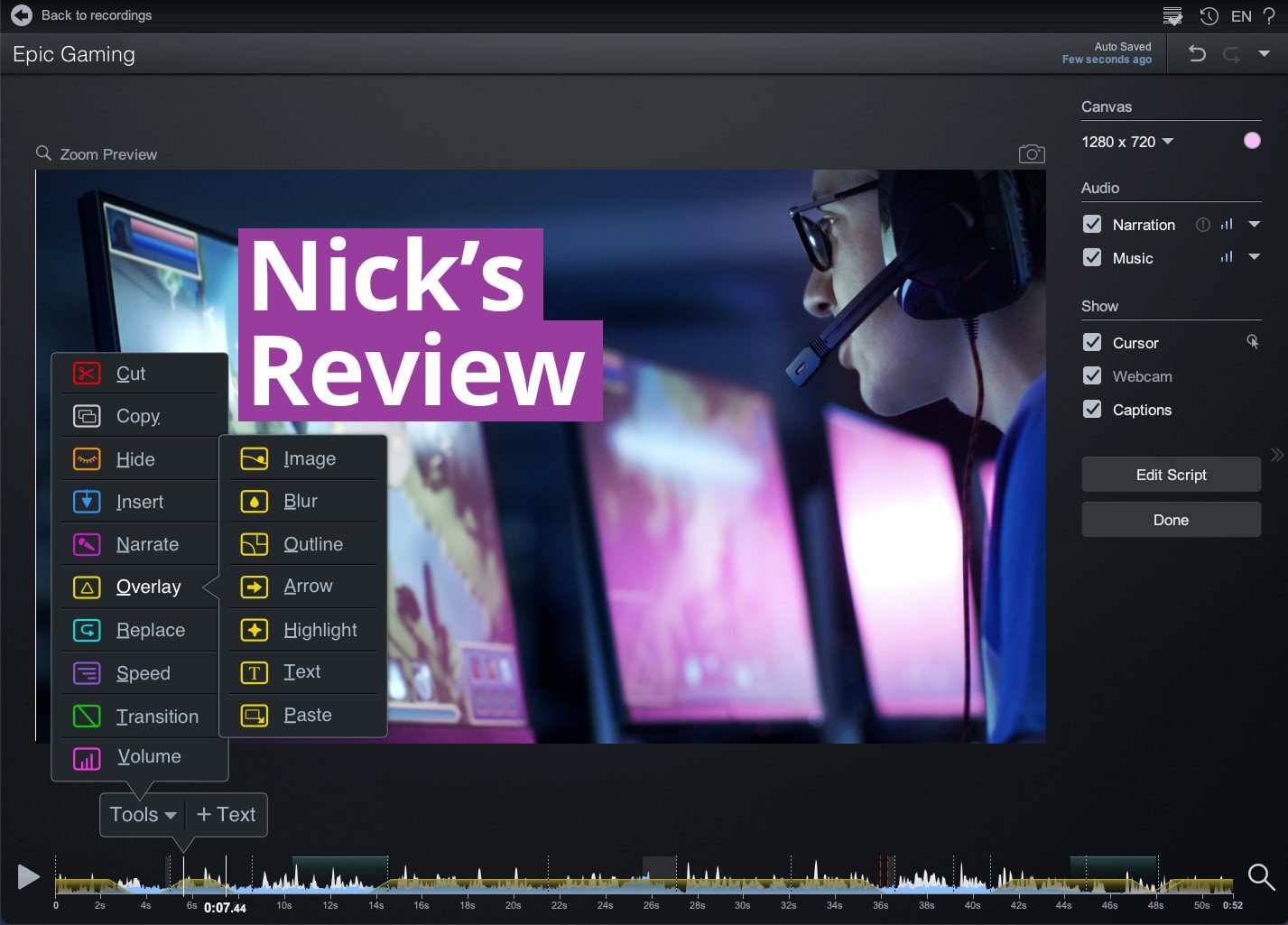Click the Narration volume bars icon

pyautogui.click(x=1227, y=224)
